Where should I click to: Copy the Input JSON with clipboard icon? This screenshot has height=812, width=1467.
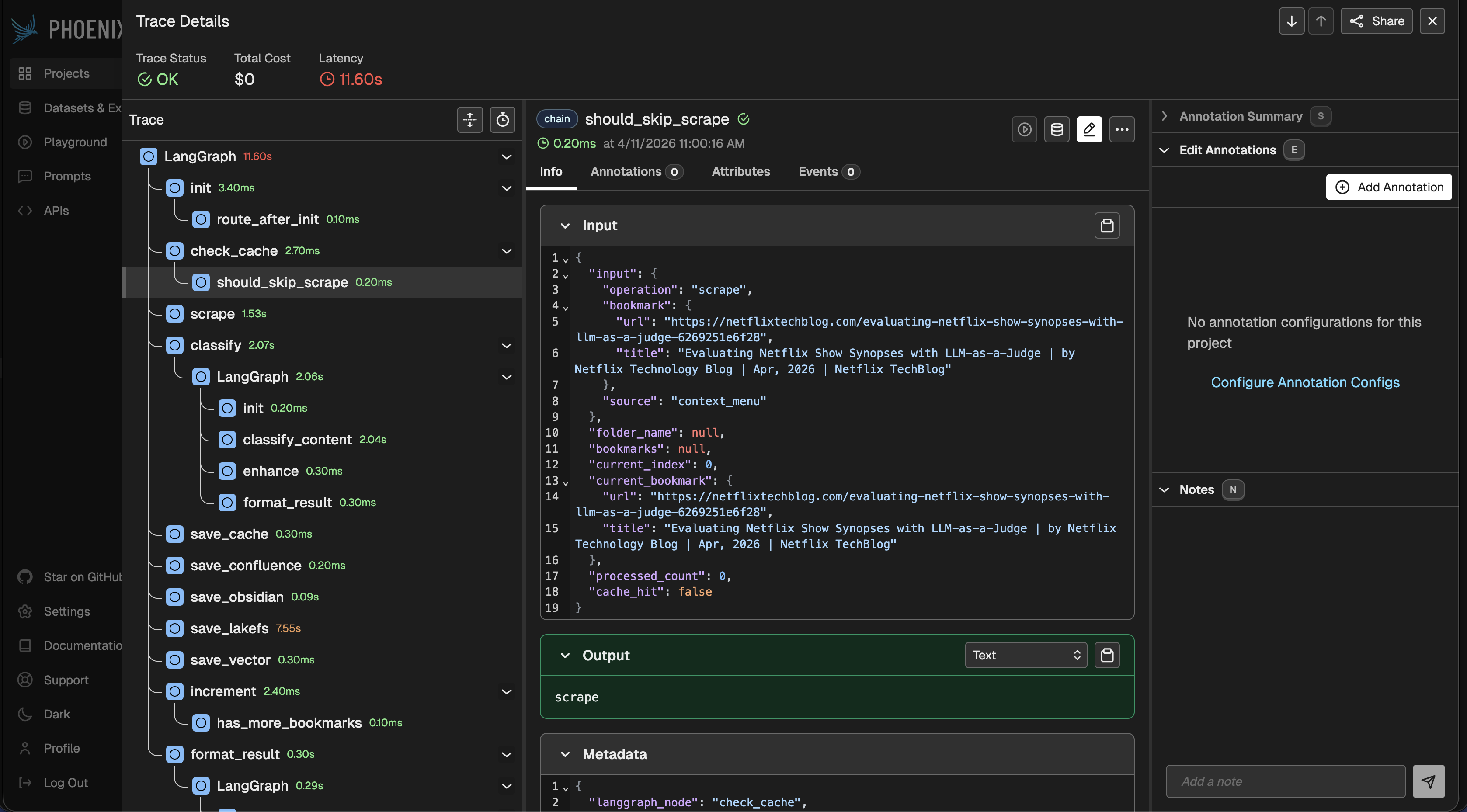point(1106,226)
